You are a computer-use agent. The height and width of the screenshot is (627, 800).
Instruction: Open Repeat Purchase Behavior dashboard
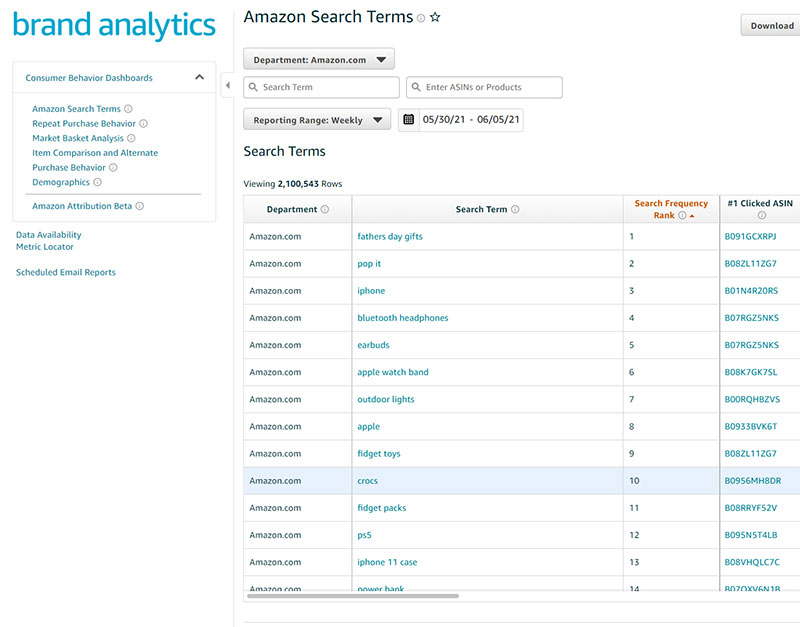(84, 123)
